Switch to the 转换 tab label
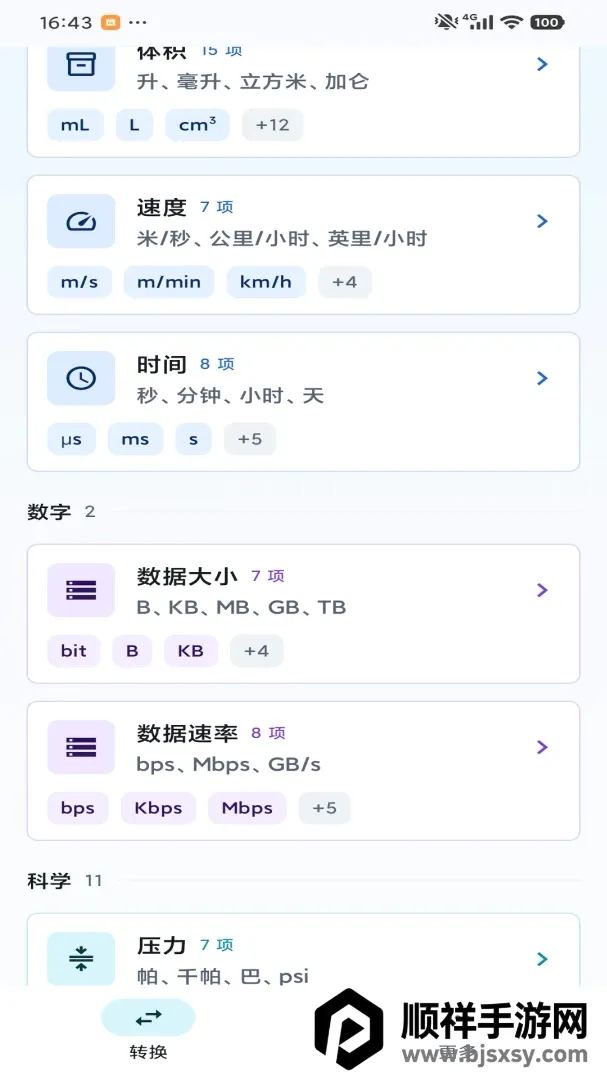 pyautogui.click(x=148, y=1052)
